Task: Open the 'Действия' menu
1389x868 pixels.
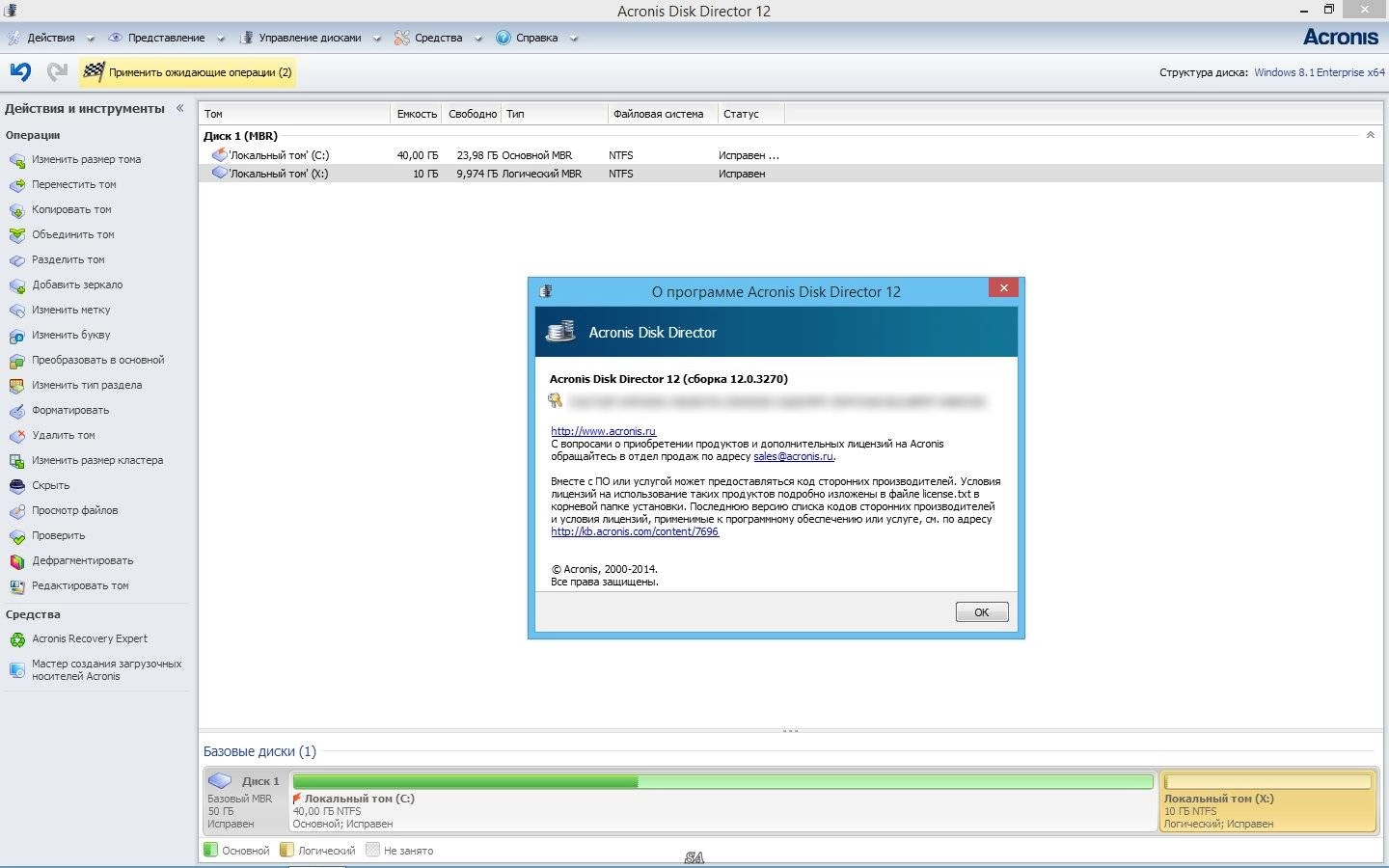Action: click(51, 38)
